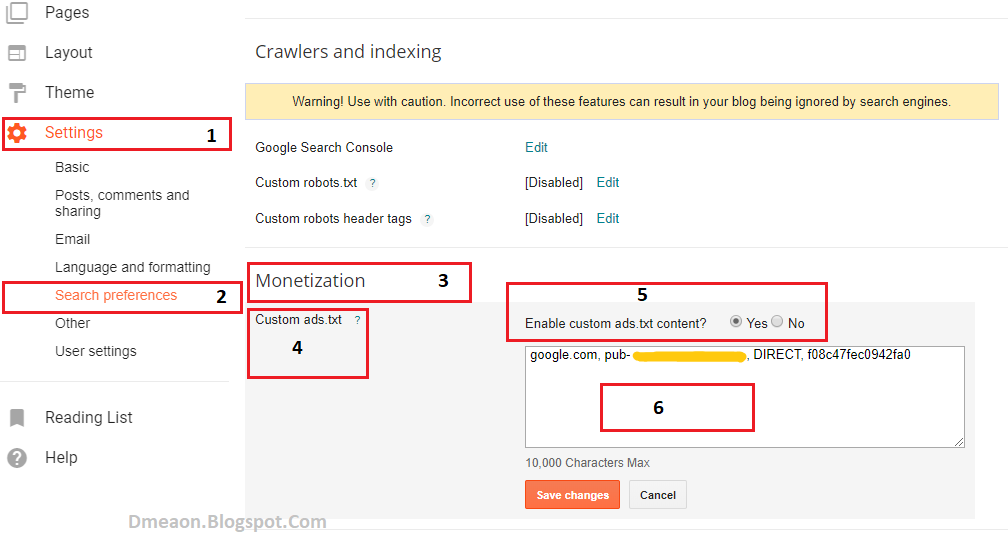
Task: Click the Theme paint roller icon
Action: tap(17, 93)
